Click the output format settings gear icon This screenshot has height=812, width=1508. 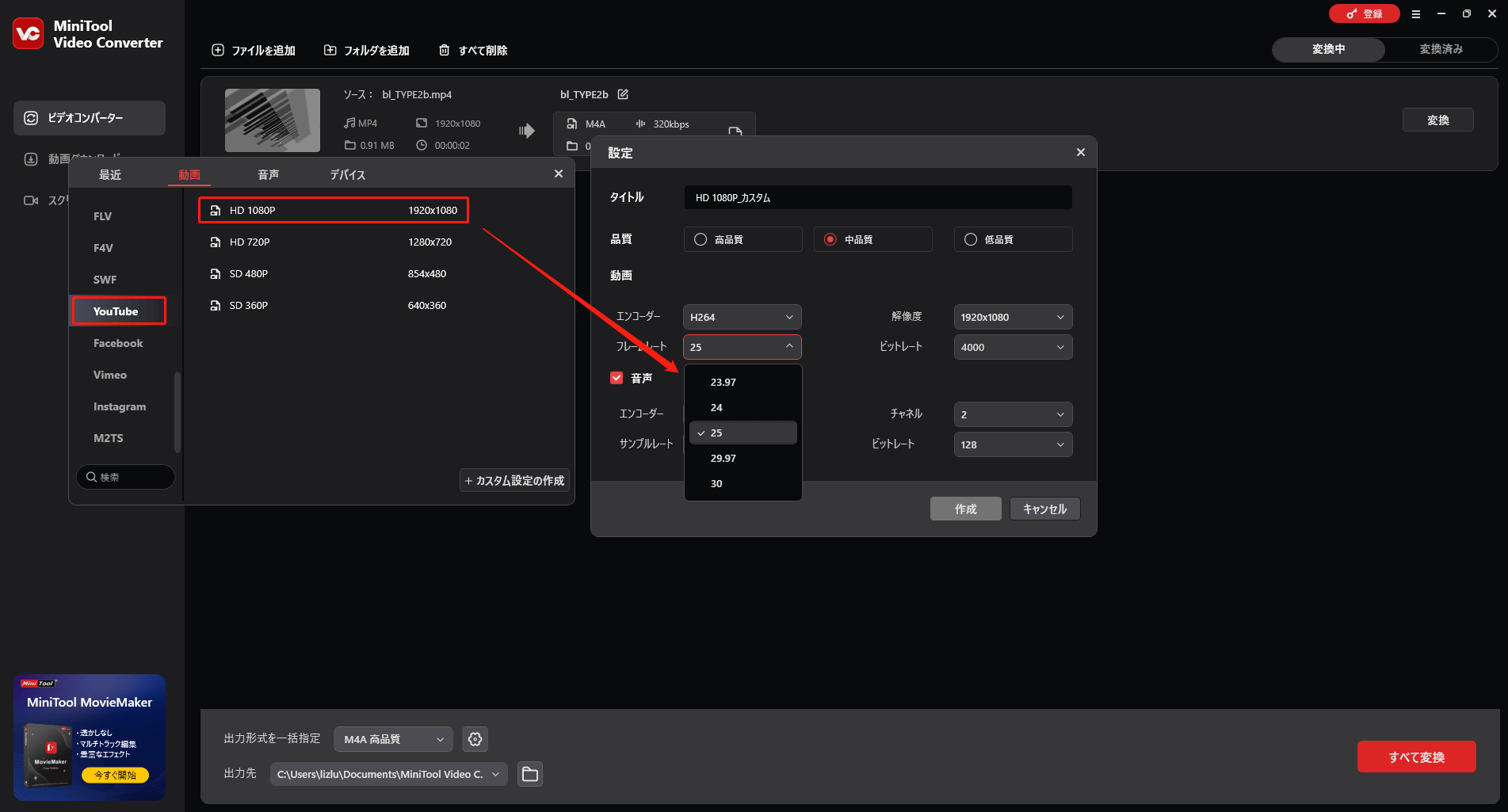[x=475, y=739]
